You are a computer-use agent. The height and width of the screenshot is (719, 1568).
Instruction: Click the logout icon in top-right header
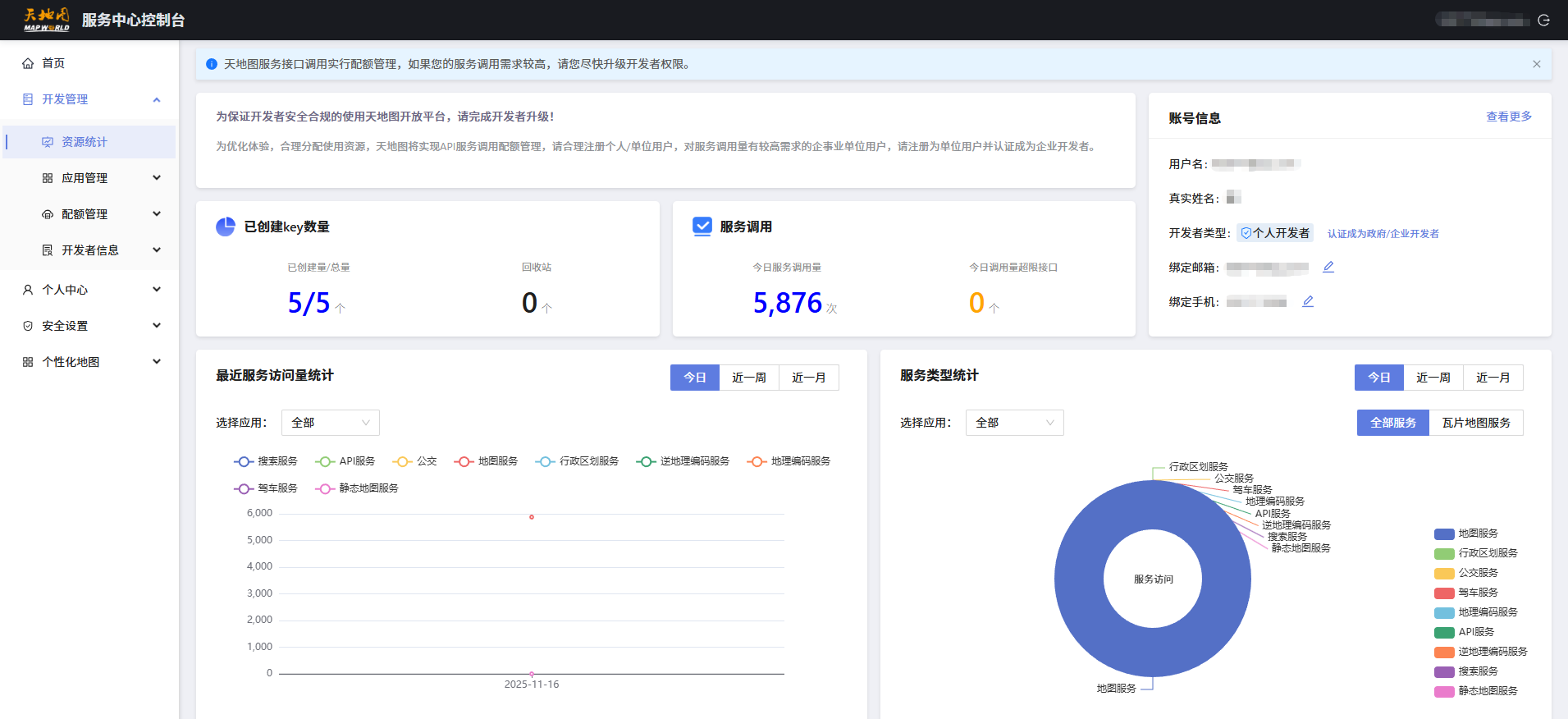(1543, 21)
